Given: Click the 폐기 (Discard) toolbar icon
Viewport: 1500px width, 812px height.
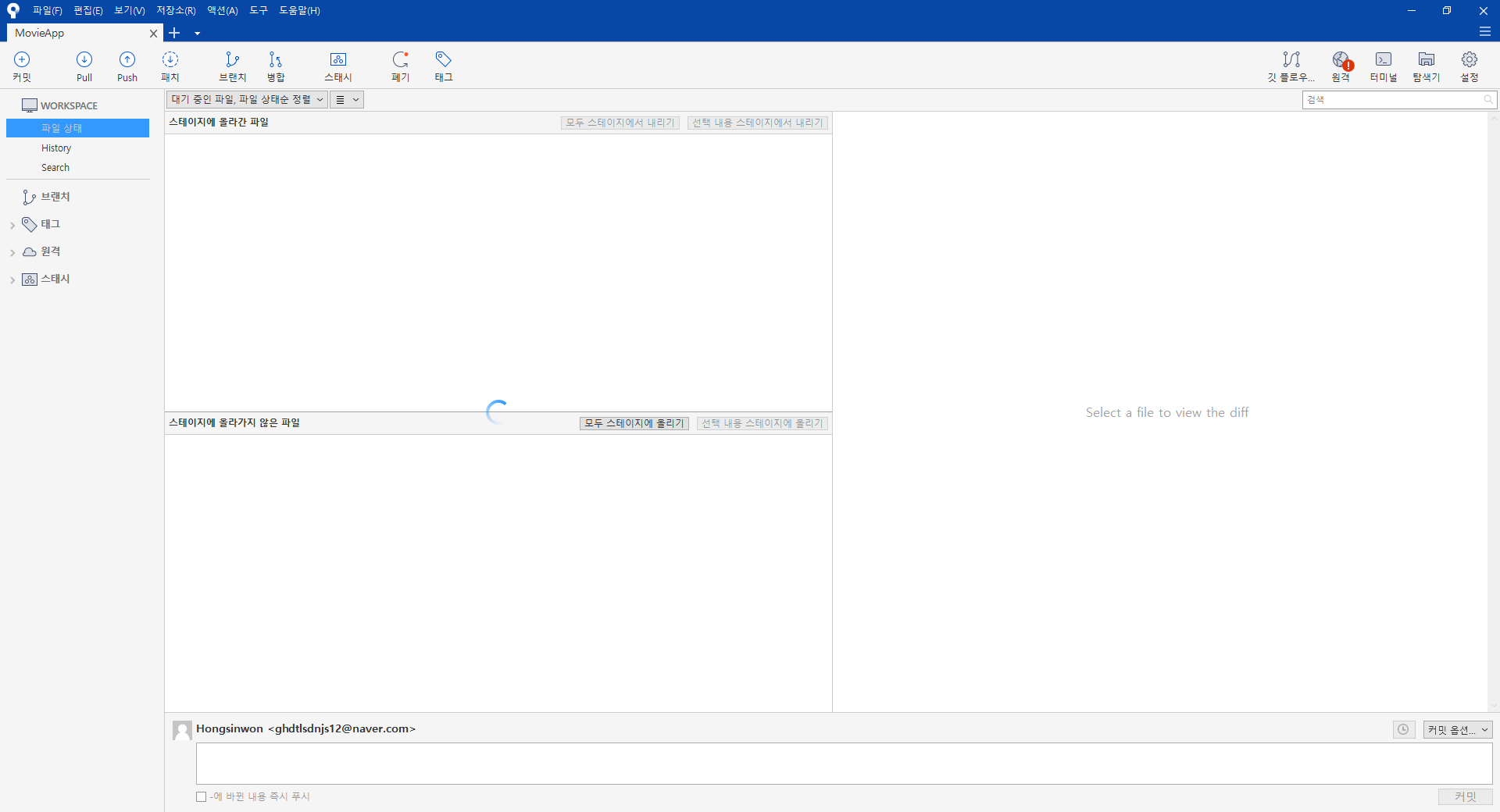Looking at the screenshot, I should pyautogui.click(x=401, y=66).
